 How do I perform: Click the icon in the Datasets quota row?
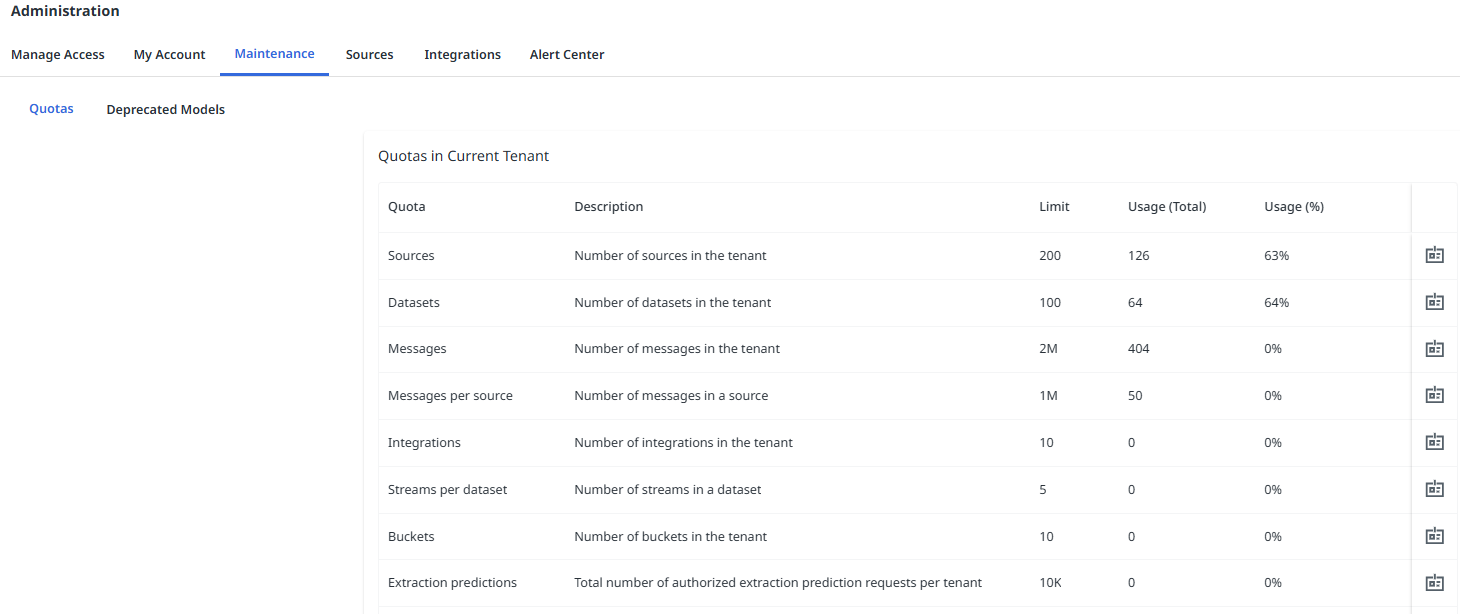click(1434, 302)
